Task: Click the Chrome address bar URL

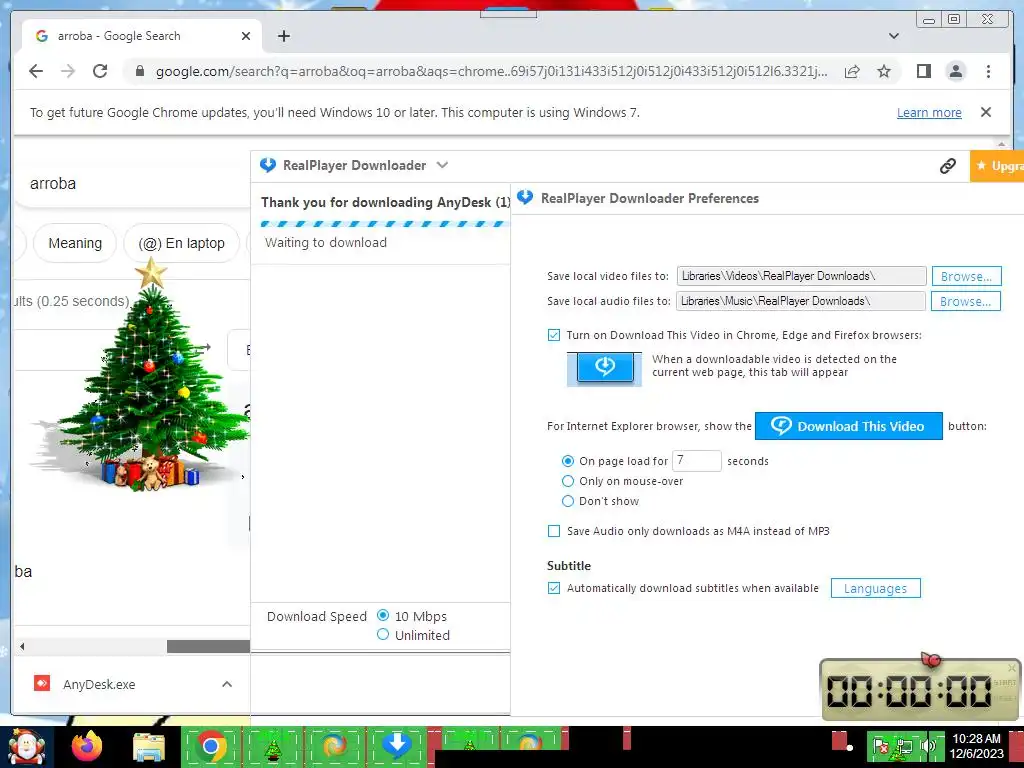Action: pos(491,71)
